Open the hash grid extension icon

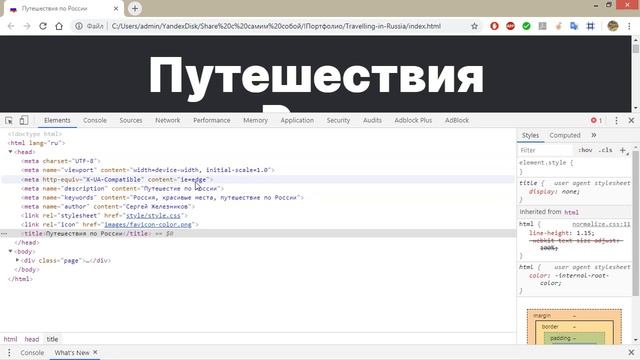tap(590, 26)
